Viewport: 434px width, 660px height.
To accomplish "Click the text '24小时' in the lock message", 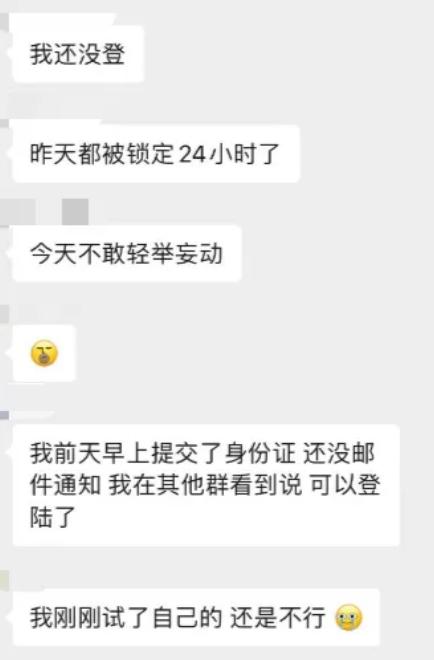I will click(217, 154).
